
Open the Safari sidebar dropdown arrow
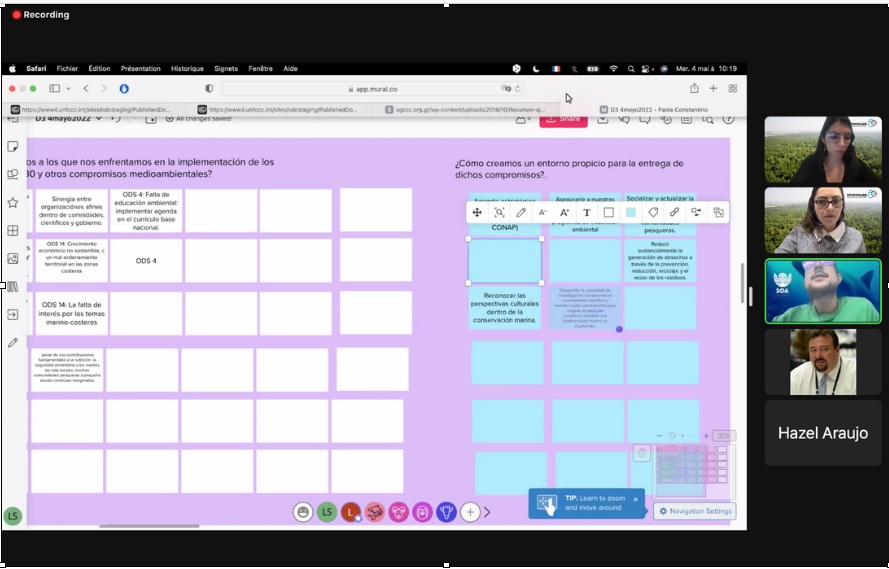[68, 88]
